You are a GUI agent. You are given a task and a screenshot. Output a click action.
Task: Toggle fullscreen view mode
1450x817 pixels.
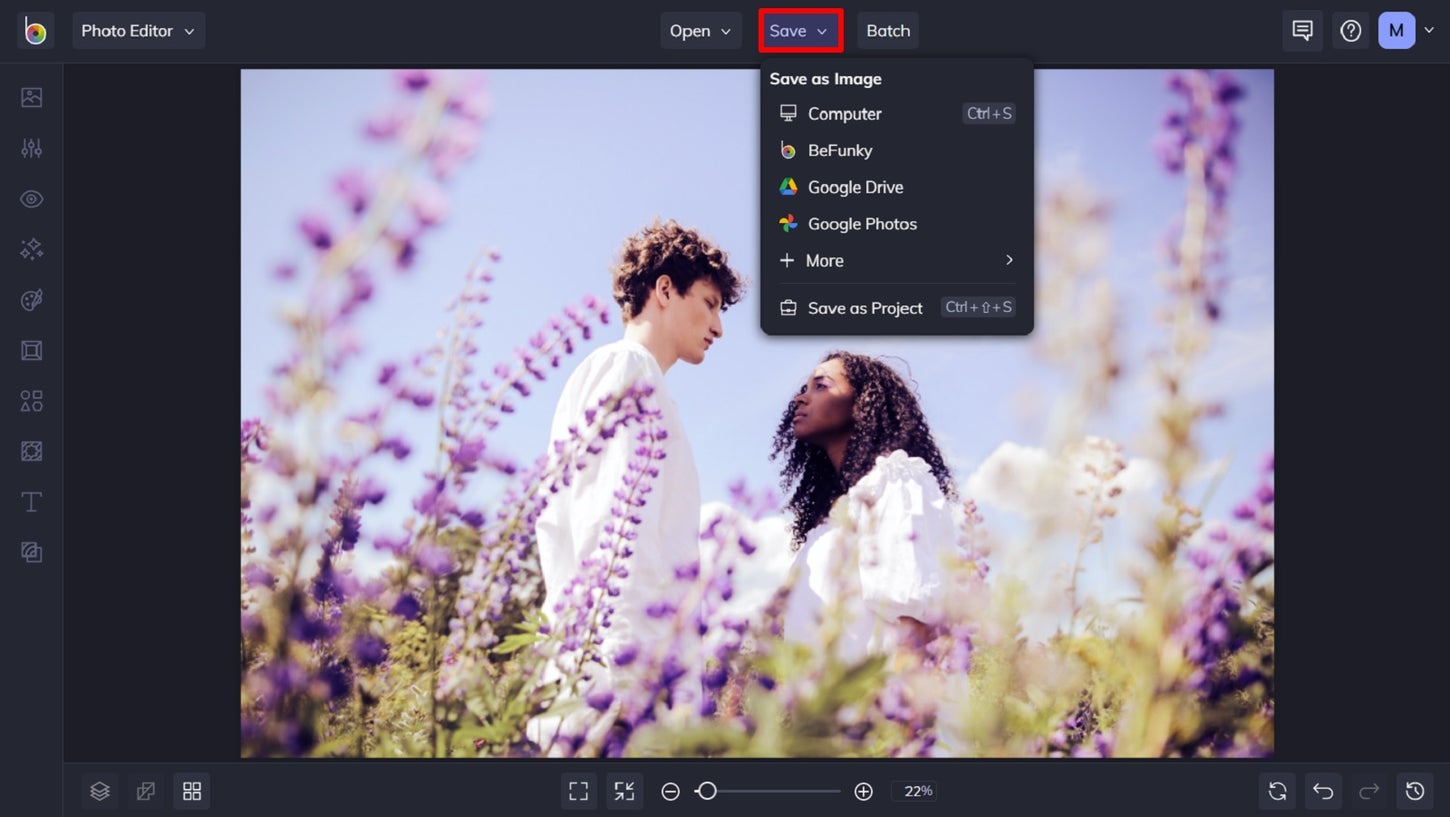tap(578, 790)
